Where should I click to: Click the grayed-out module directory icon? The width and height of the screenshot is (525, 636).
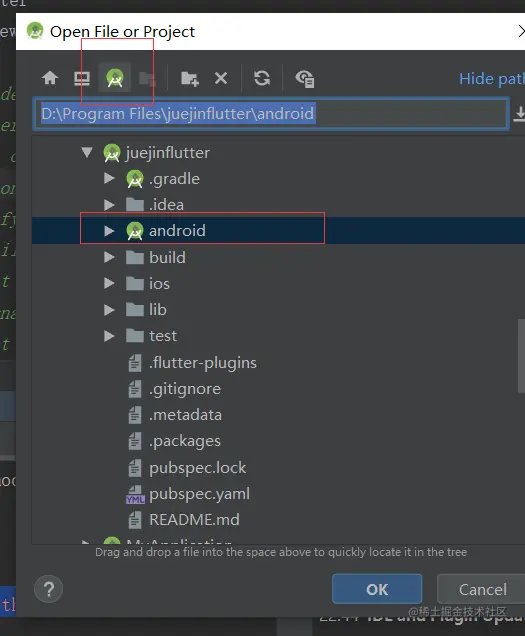[x=146, y=79]
